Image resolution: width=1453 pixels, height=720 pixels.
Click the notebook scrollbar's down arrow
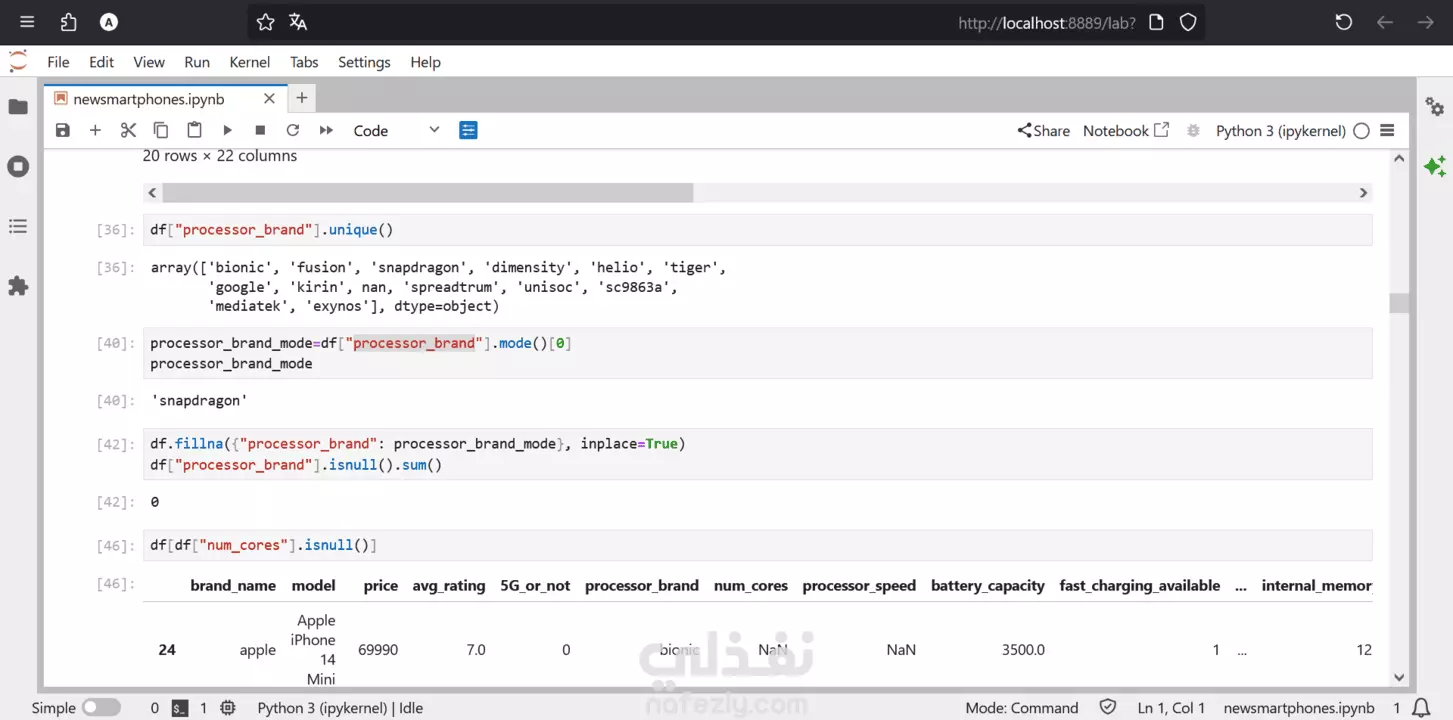tap(1399, 677)
